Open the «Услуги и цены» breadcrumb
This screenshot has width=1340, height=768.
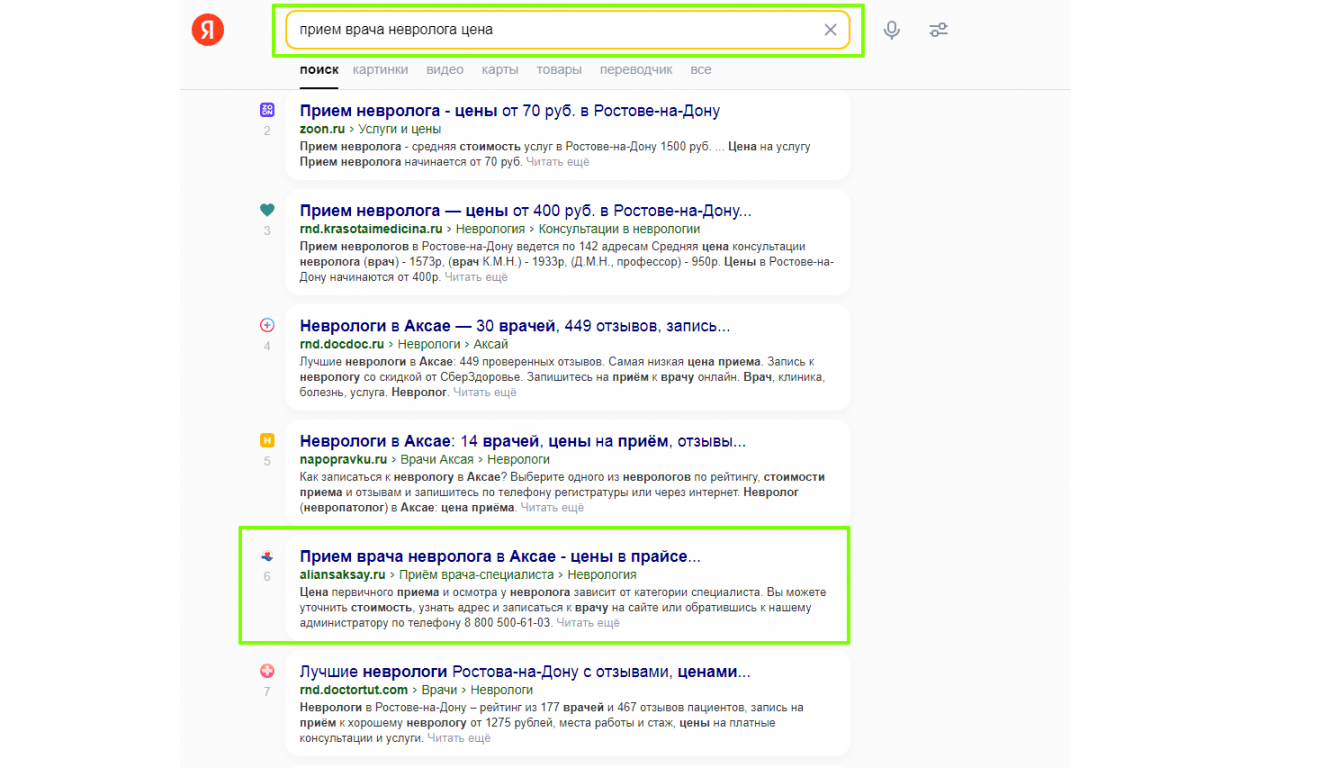[x=399, y=129]
